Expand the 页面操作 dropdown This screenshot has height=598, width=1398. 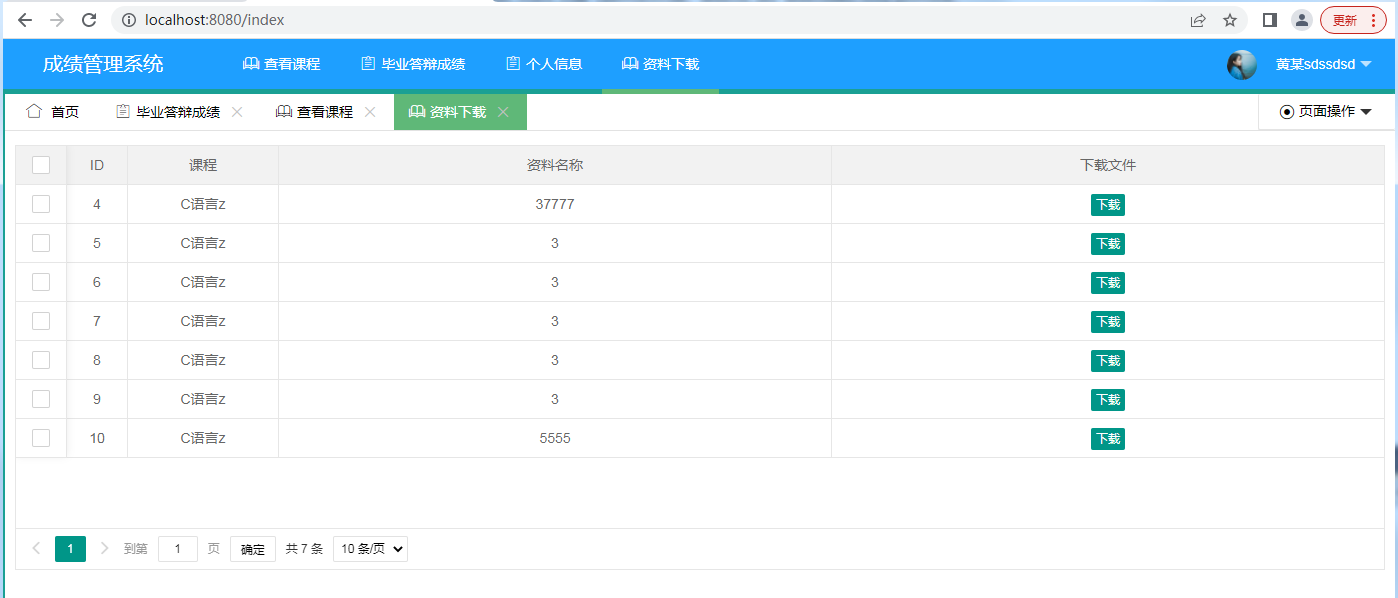1325,112
